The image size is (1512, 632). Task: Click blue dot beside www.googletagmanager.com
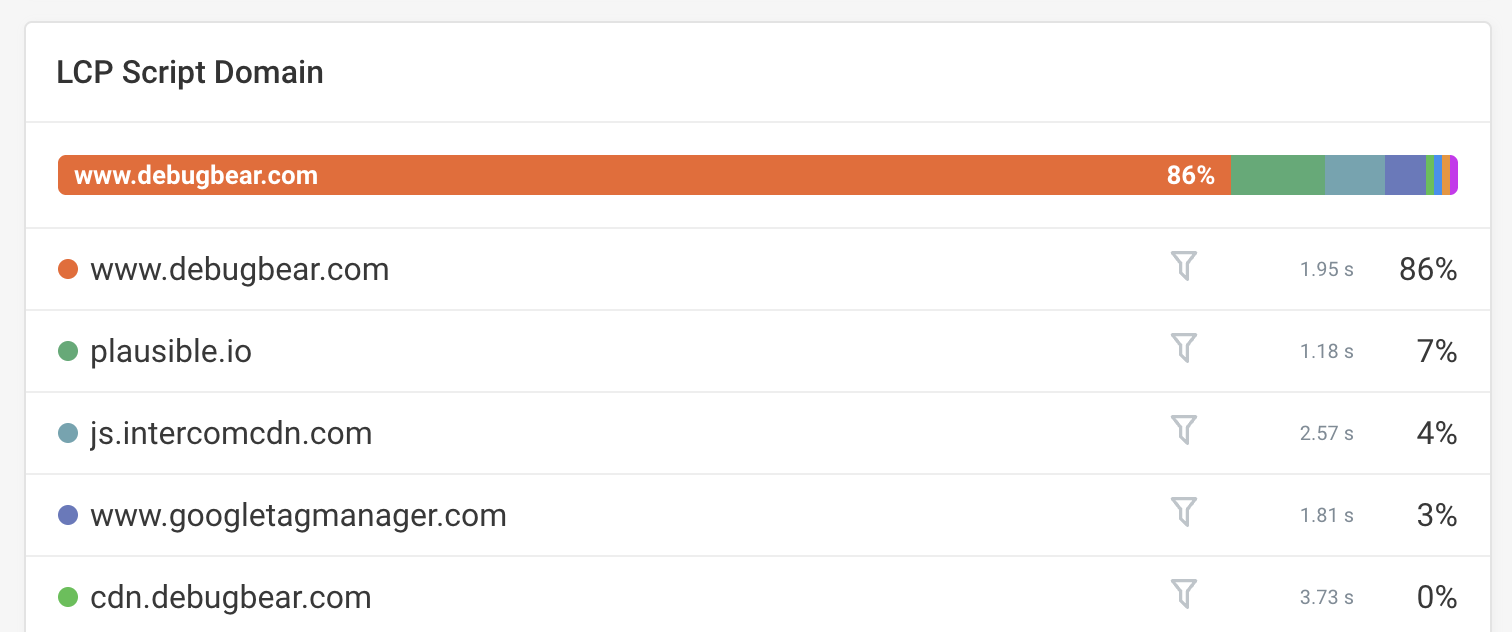68,515
